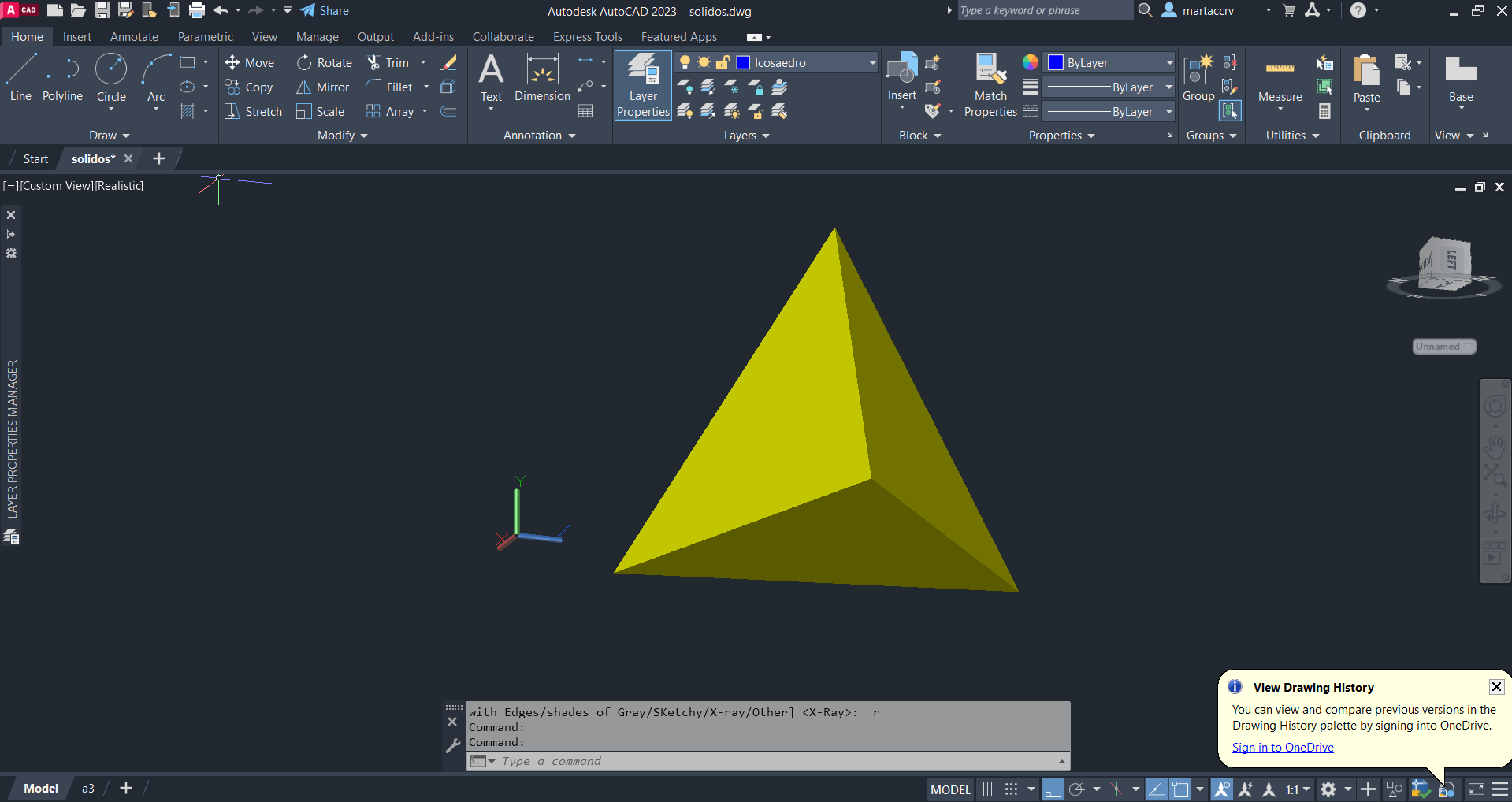Activate the Copy command
This screenshot has height=802, width=1512.
coord(249,87)
